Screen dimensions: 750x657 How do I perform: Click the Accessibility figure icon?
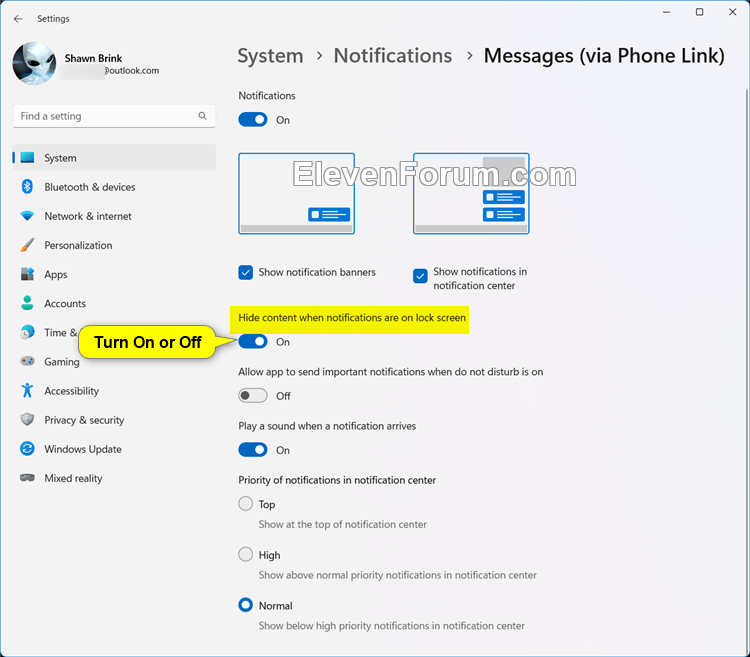27,390
